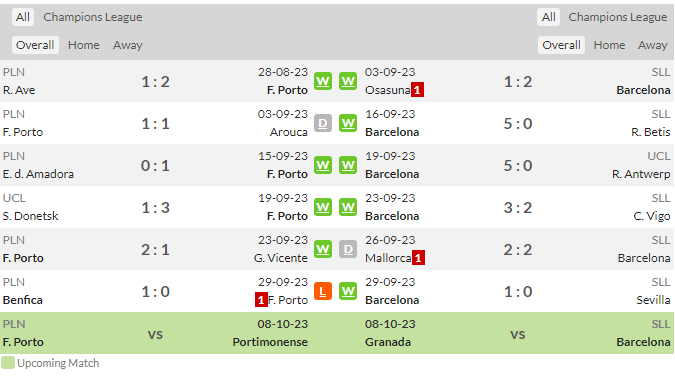Click the gray D badge next to Arouca
This screenshot has height=392, width=675.
click(323, 123)
